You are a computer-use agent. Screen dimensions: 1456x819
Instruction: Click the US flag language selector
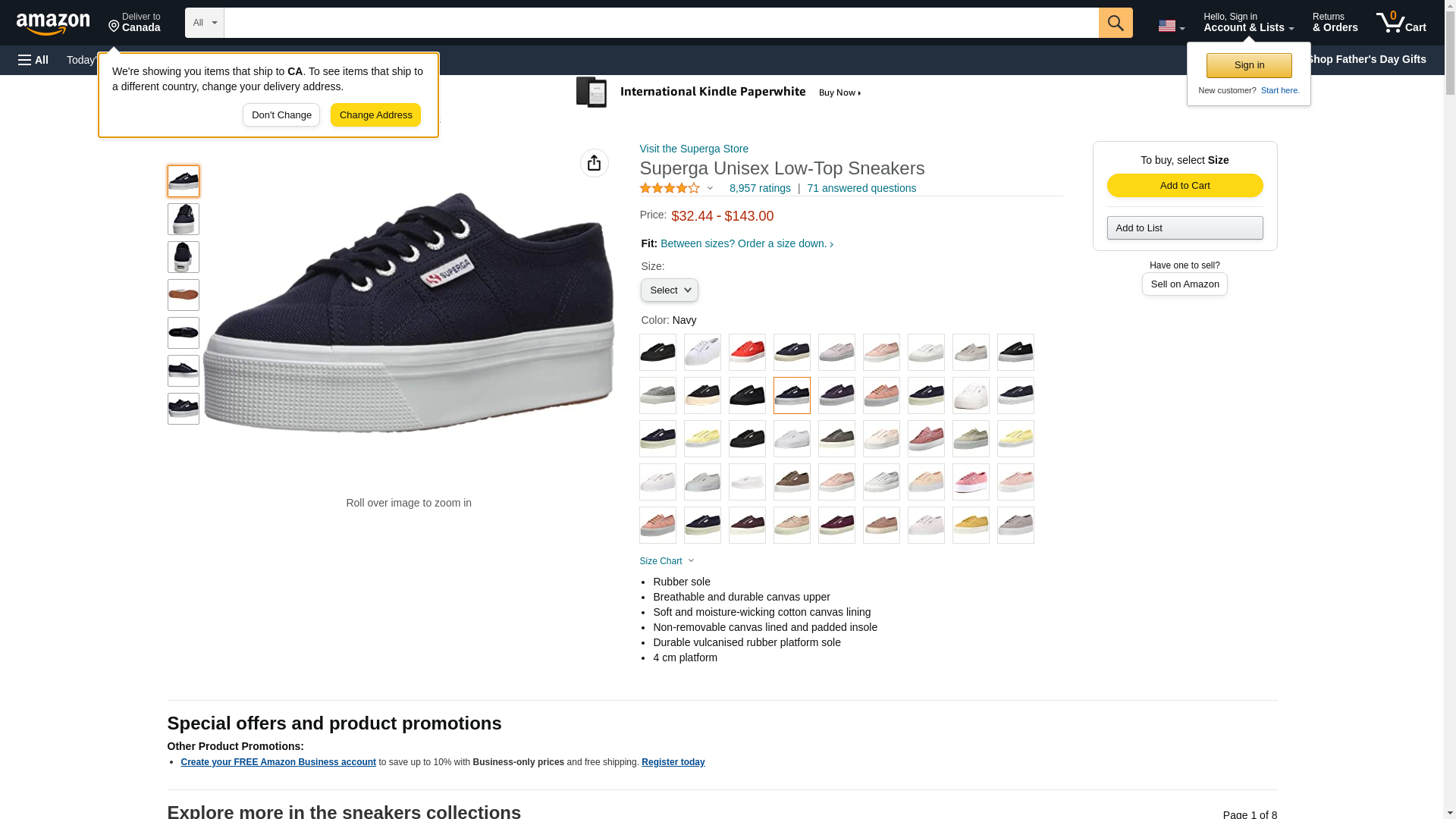pos(1171,26)
